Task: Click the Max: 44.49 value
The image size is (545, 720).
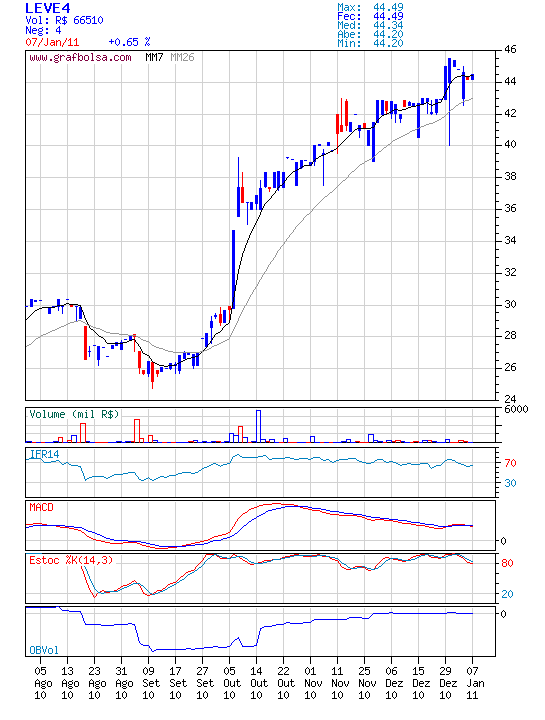Action: [x=370, y=7]
